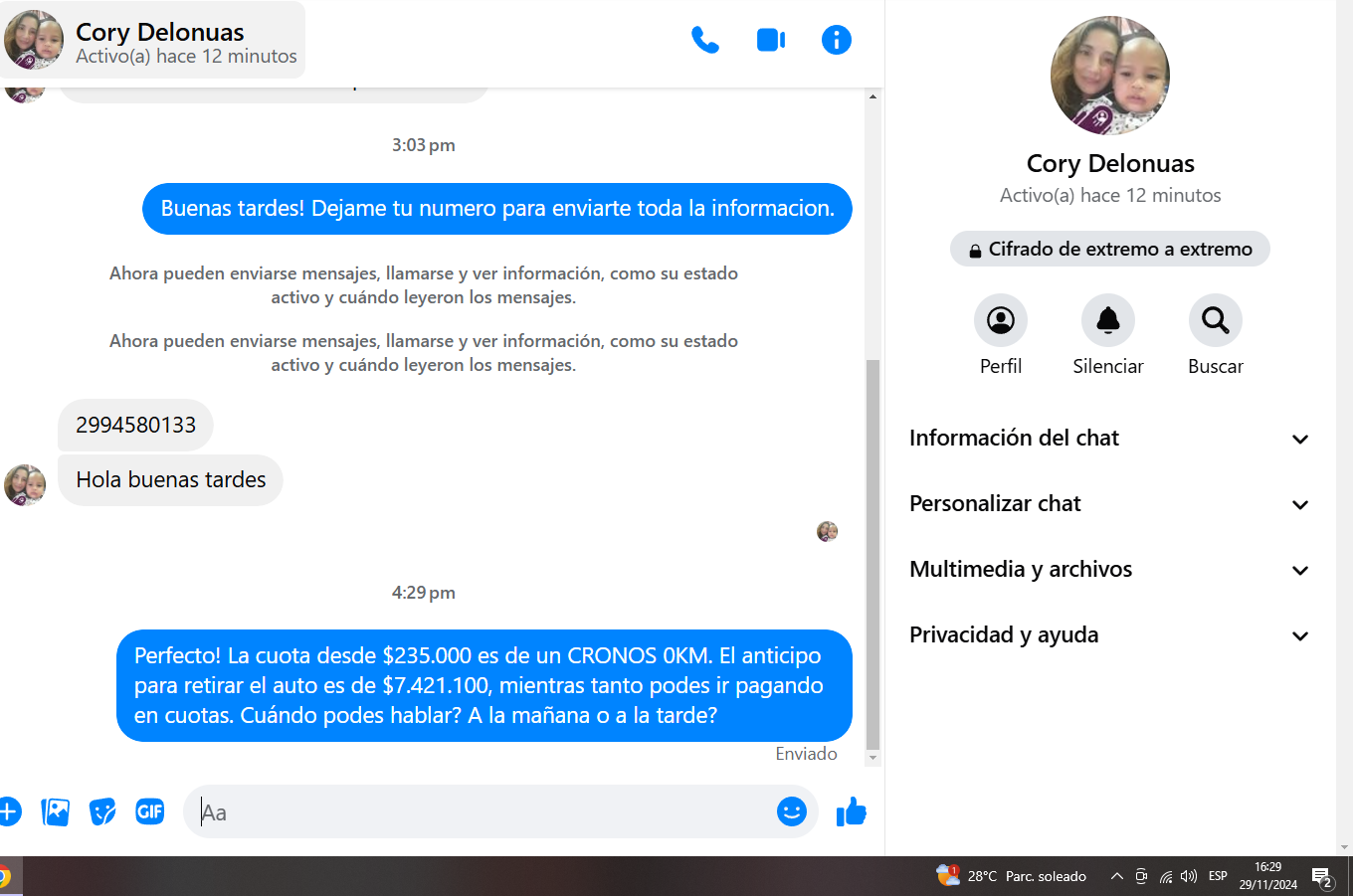The width and height of the screenshot is (1353, 896).
Task: Attach a photo using the image icon
Action: pyautogui.click(x=56, y=811)
